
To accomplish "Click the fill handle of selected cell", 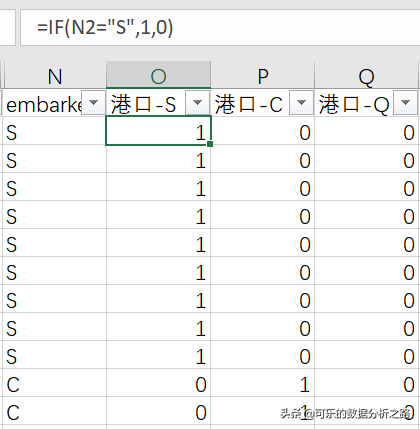I will coord(210,144).
